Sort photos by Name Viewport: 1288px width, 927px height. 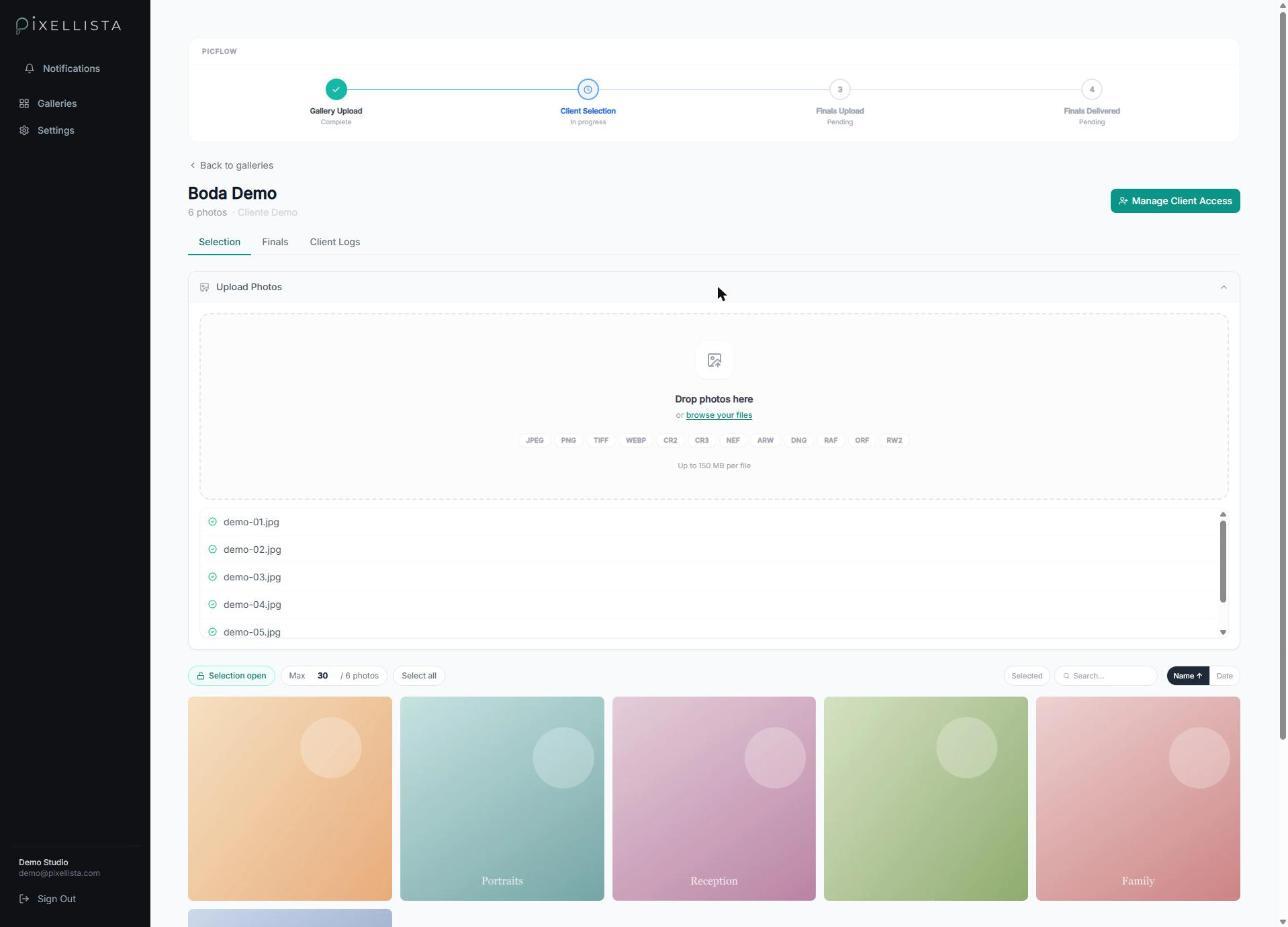coord(1188,676)
